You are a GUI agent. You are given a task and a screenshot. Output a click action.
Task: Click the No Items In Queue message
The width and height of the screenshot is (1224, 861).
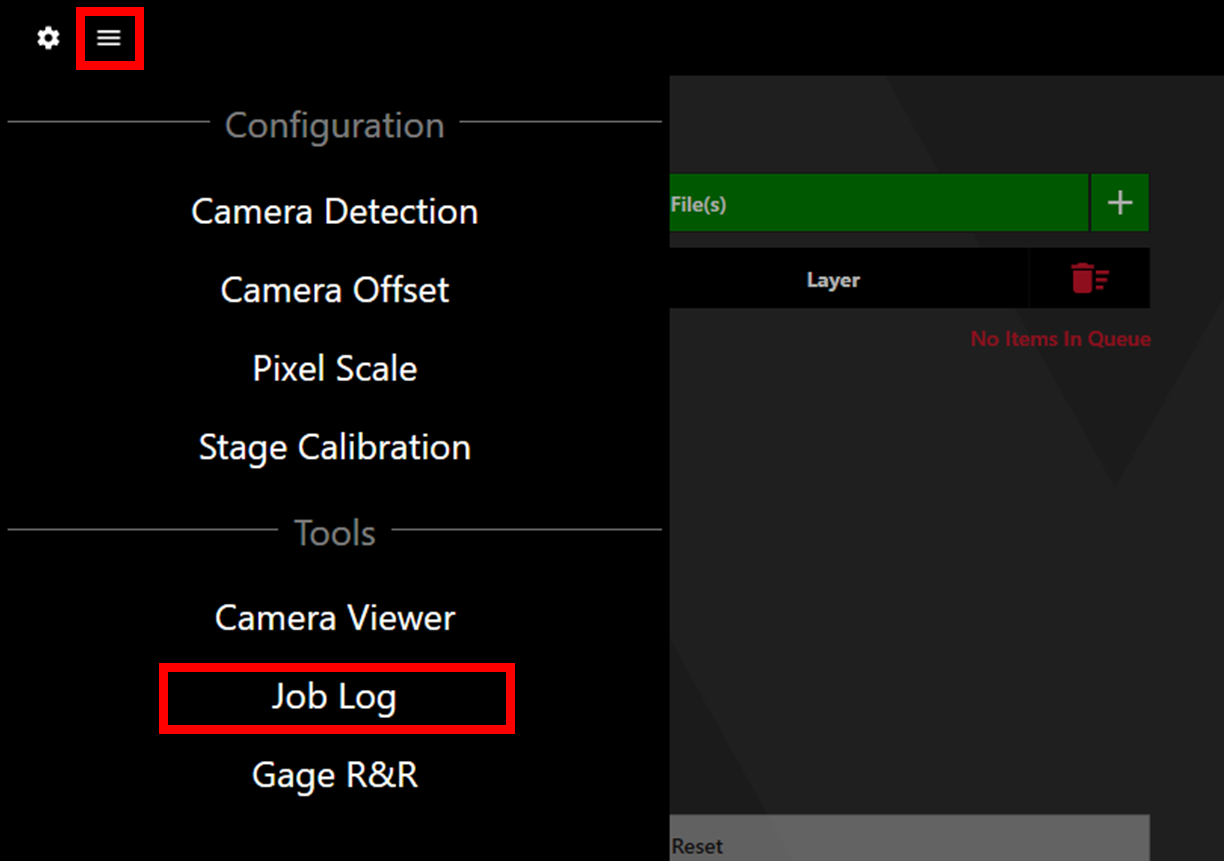[1060, 339]
